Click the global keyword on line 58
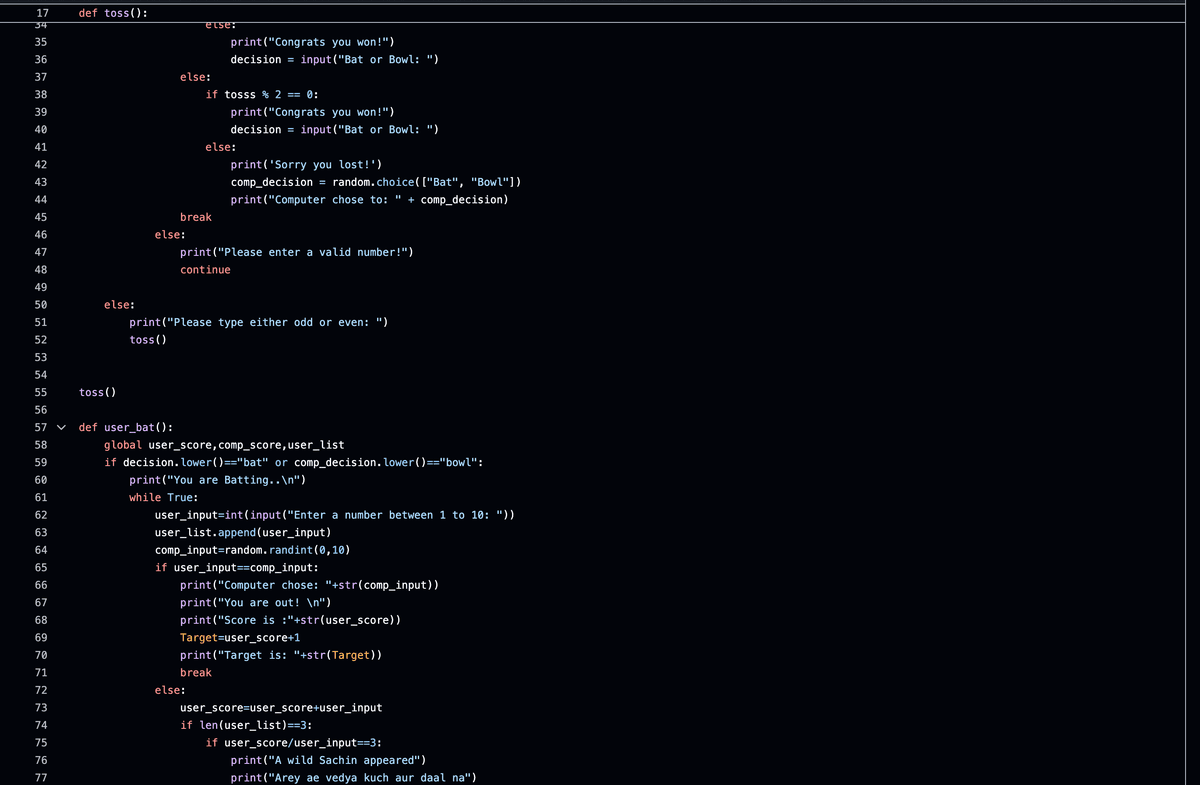 tap(122, 444)
